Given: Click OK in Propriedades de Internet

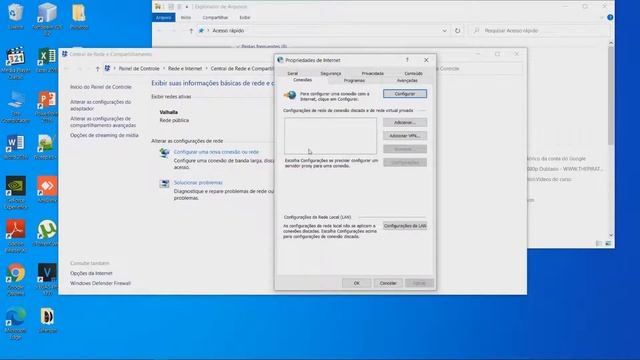Looking at the screenshot, I should click(357, 283).
